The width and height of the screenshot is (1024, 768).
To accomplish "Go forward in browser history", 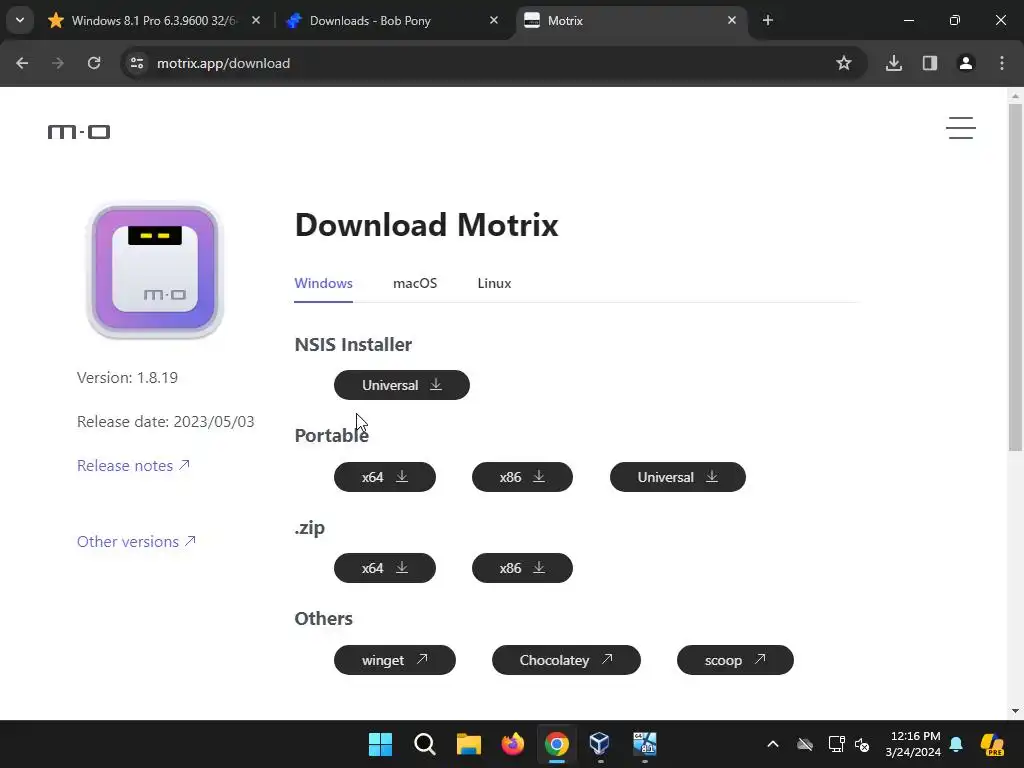I will point(58,63).
